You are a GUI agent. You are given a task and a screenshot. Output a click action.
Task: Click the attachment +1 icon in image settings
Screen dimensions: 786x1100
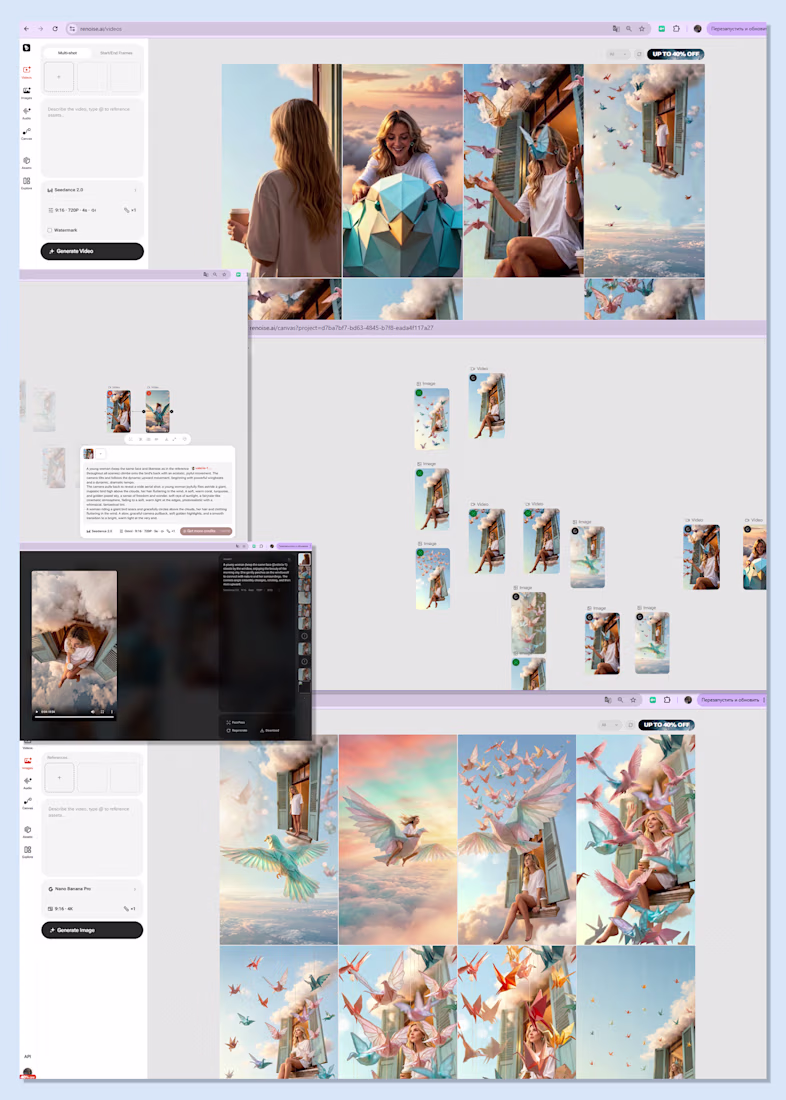tap(130, 908)
